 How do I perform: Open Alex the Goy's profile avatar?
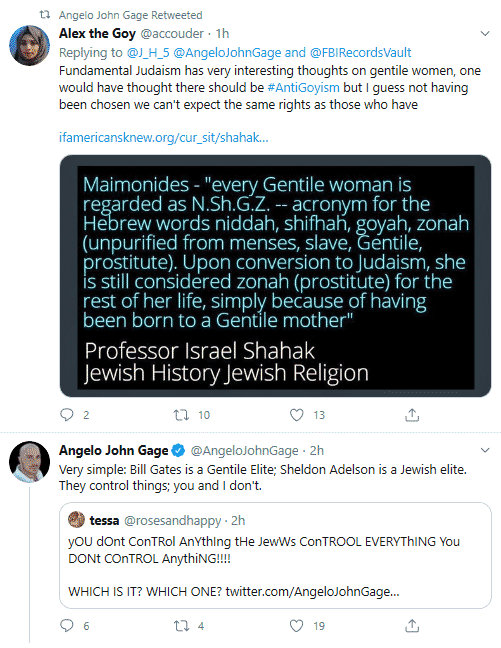[29, 45]
